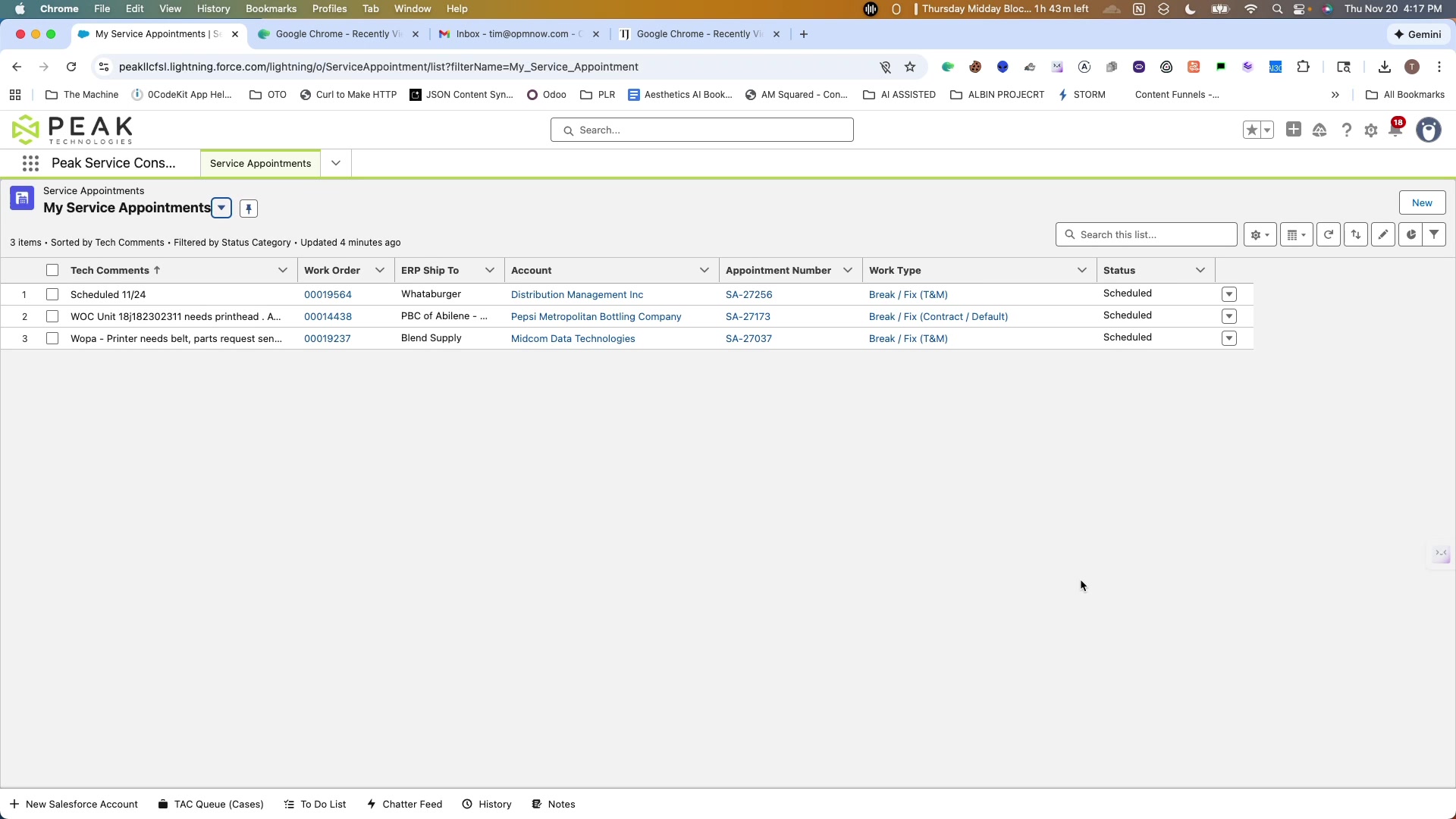This screenshot has width=1456, height=819.
Task: Show row actions for SA-27256
Action: tap(1229, 294)
